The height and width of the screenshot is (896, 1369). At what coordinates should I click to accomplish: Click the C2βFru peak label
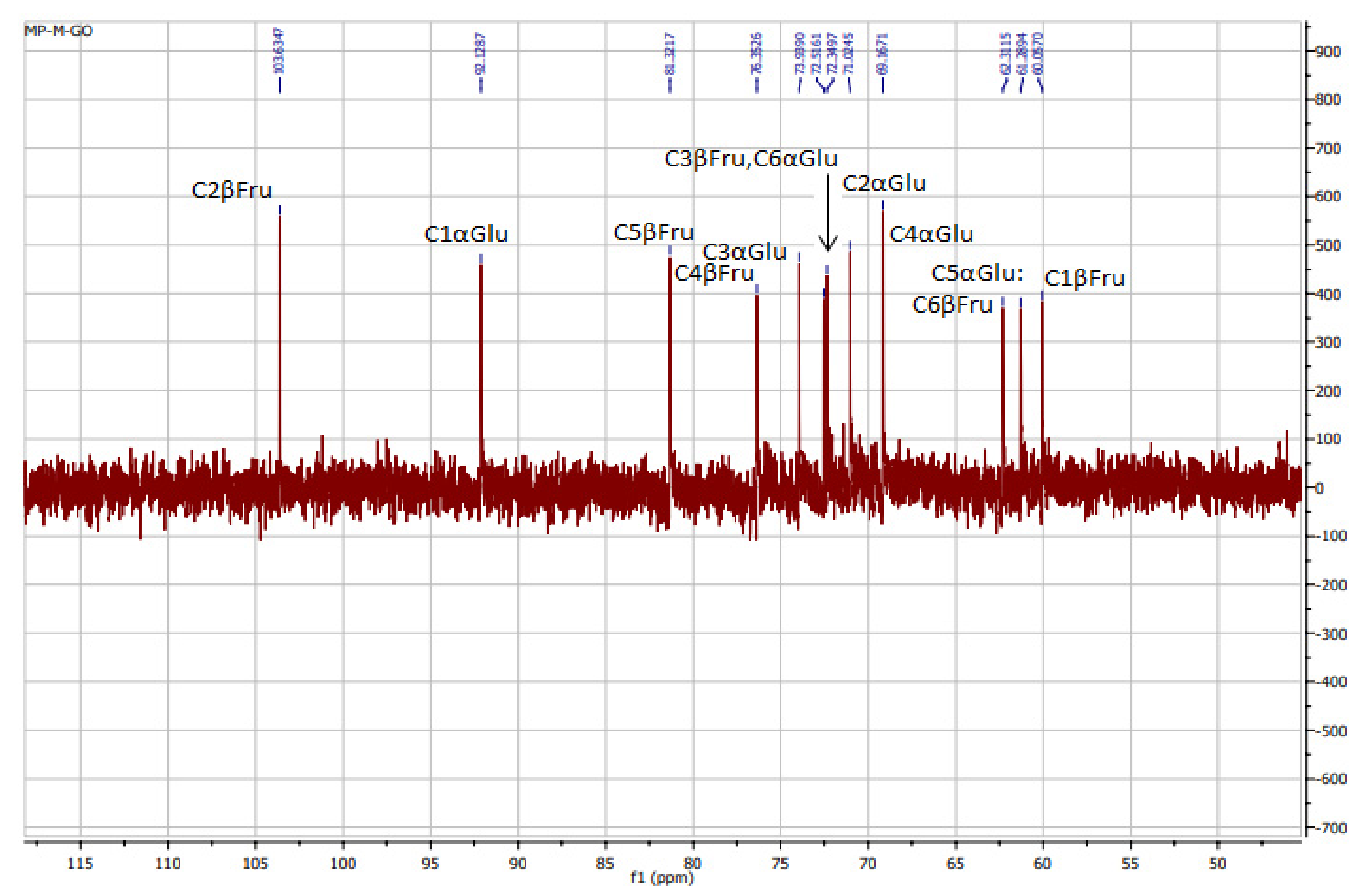click(x=231, y=190)
